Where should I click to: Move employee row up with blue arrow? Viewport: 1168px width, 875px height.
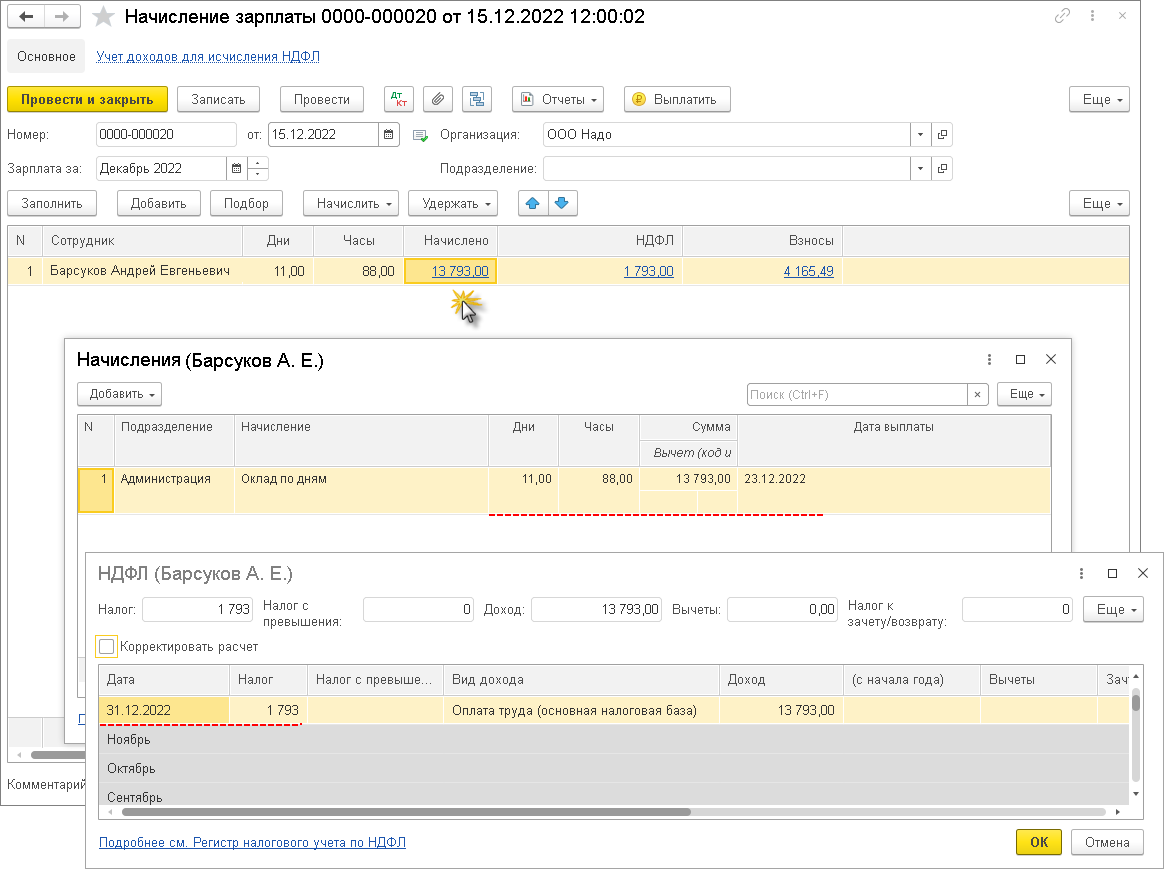click(533, 203)
